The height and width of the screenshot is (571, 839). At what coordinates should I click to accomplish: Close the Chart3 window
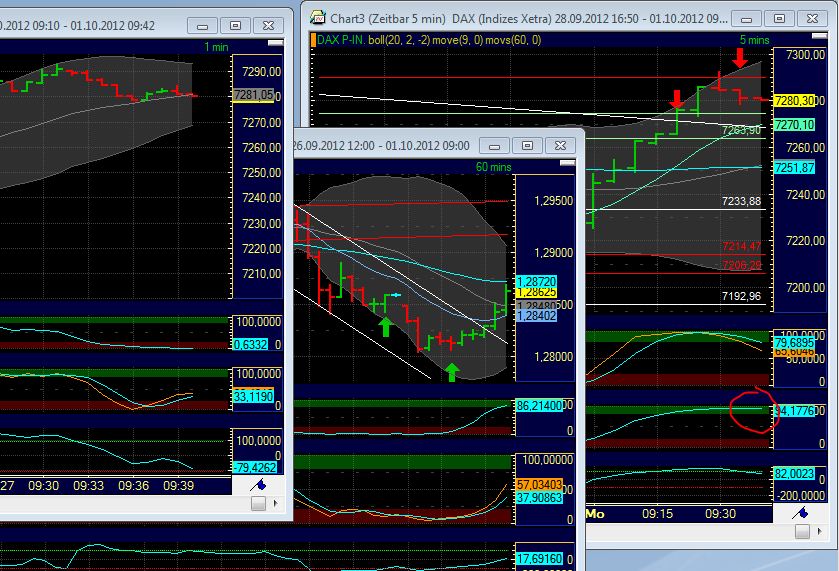coord(812,19)
